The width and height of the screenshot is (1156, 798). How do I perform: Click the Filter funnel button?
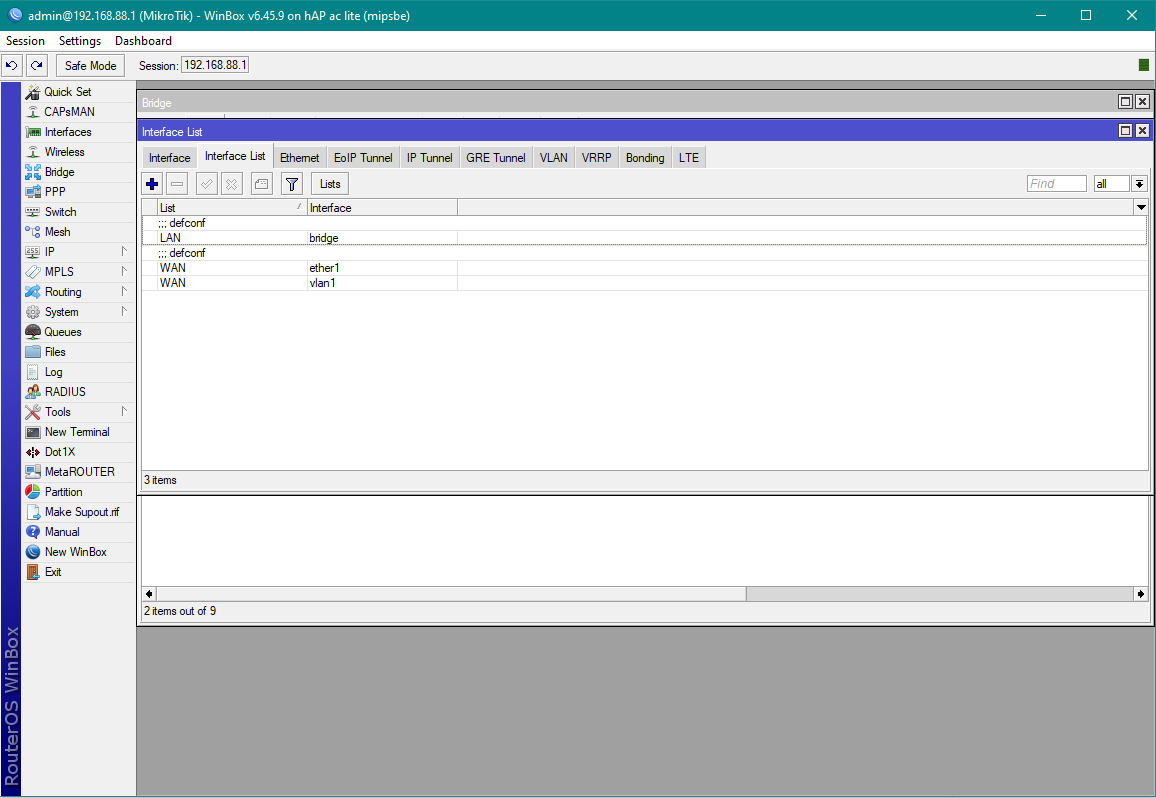[292, 184]
